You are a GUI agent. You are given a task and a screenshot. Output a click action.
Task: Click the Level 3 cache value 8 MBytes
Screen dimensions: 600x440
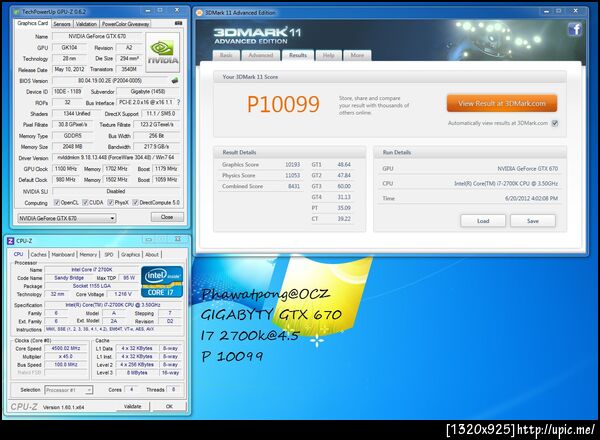coord(137,372)
